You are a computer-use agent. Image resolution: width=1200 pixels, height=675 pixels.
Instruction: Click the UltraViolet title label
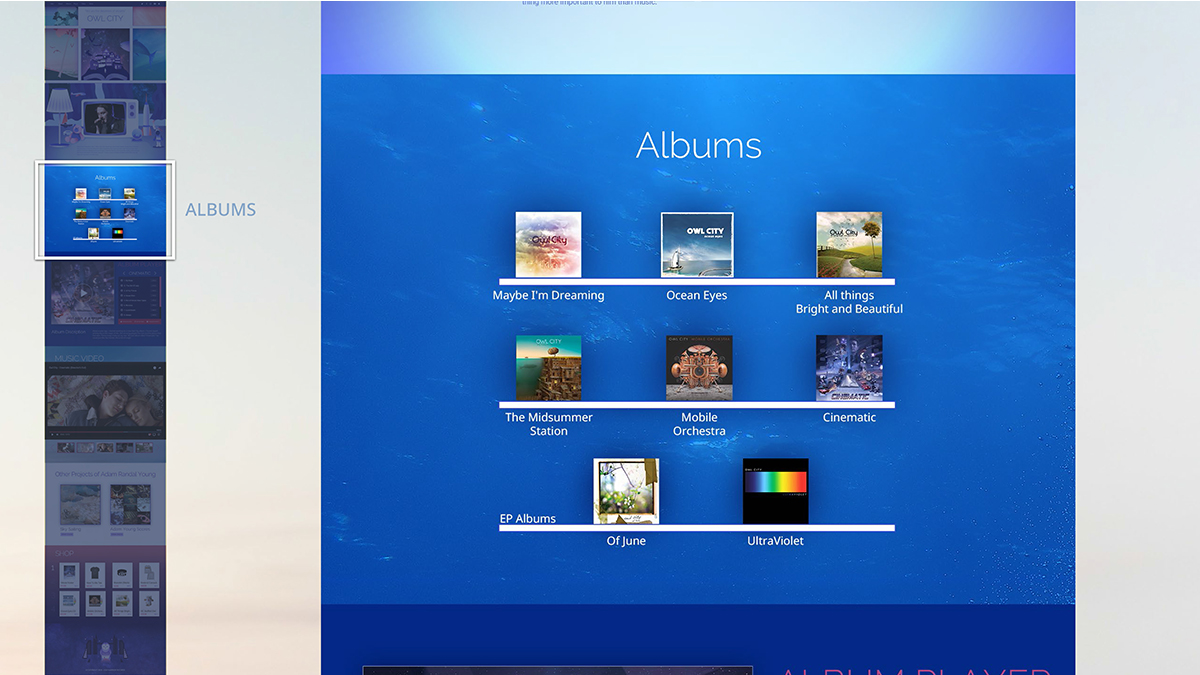(x=775, y=541)
